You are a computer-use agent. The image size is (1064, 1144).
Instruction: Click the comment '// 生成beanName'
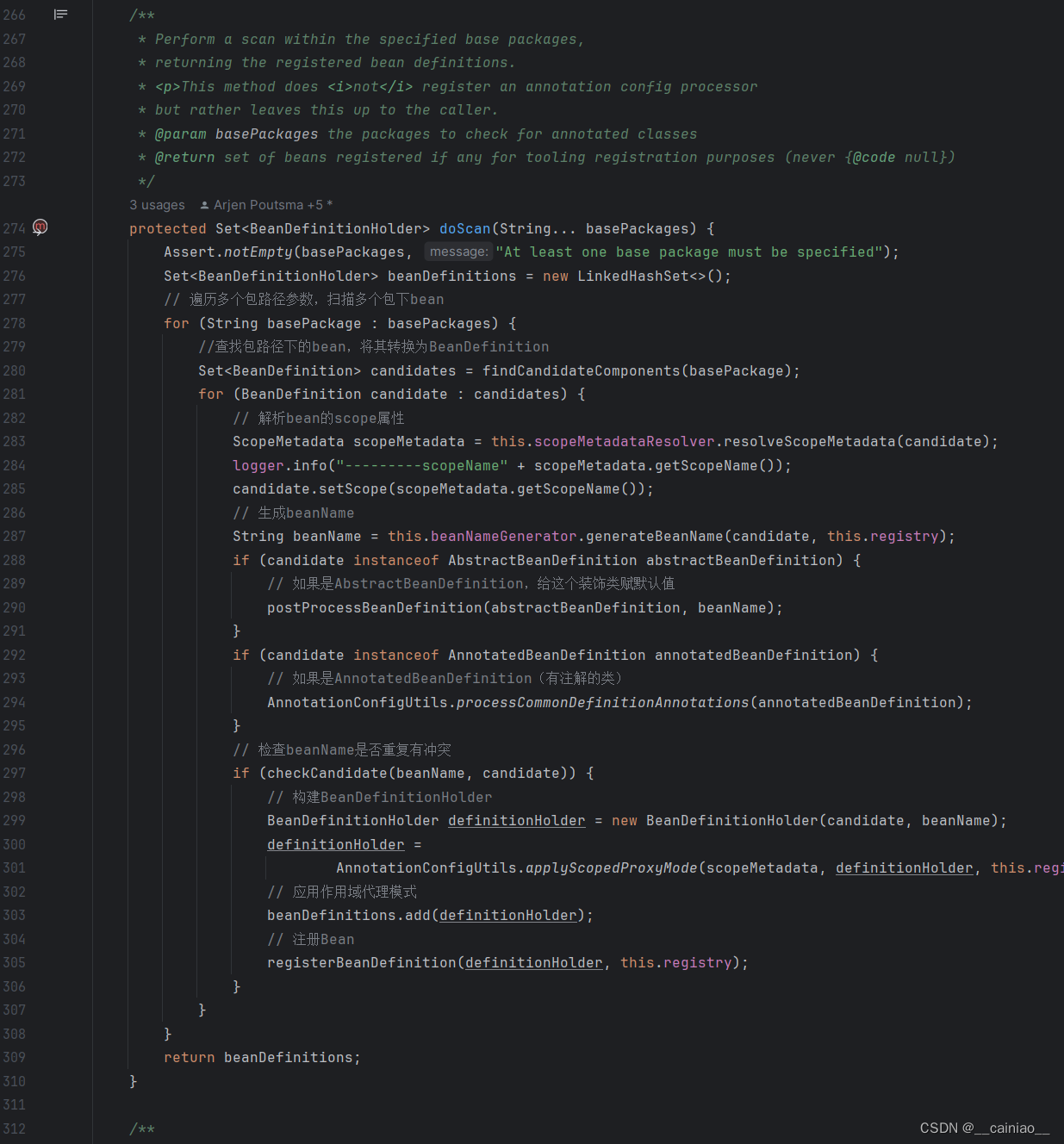pos(294,513)
